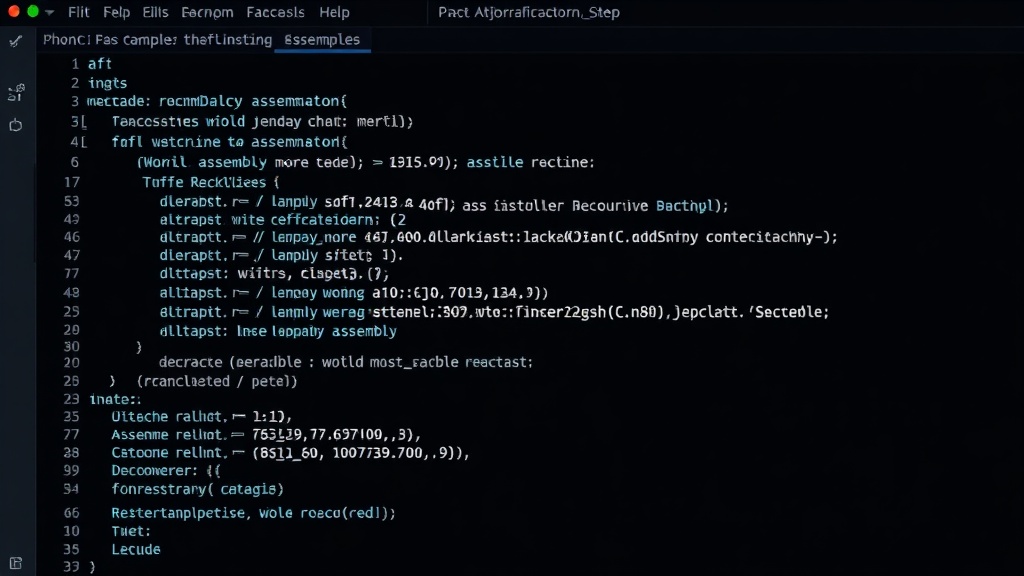The height and width of the screenshot is (576, 1024).
Task: Click 'Ultache ralhct. — 1:1),' line
Action: (202, 417)
